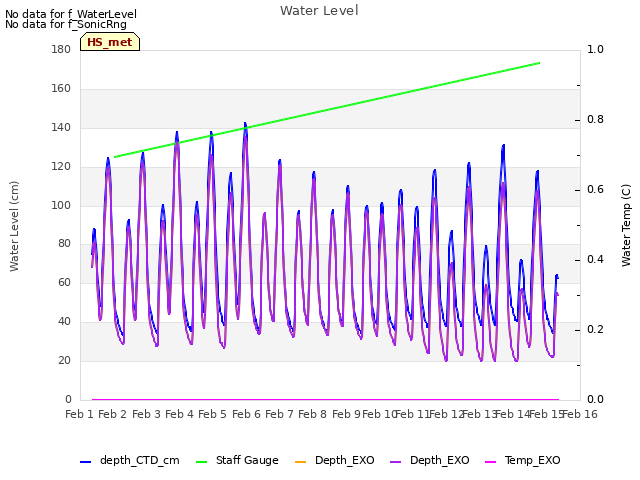Click the highest blue peak near Feb 6
The width and height of the screenshot is (640, 480).
tap(245, 123)
